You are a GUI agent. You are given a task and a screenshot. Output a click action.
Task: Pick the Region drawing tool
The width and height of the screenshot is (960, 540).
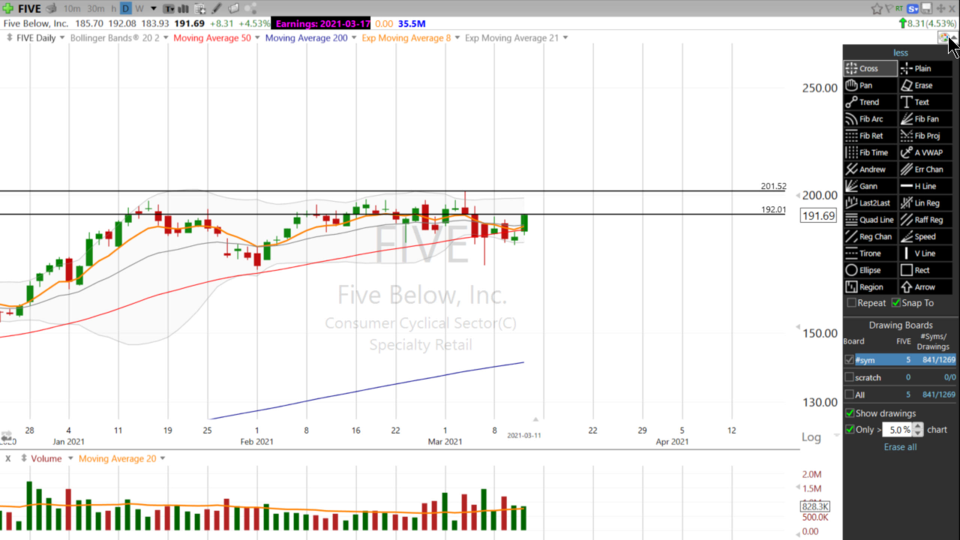point(870,287)
